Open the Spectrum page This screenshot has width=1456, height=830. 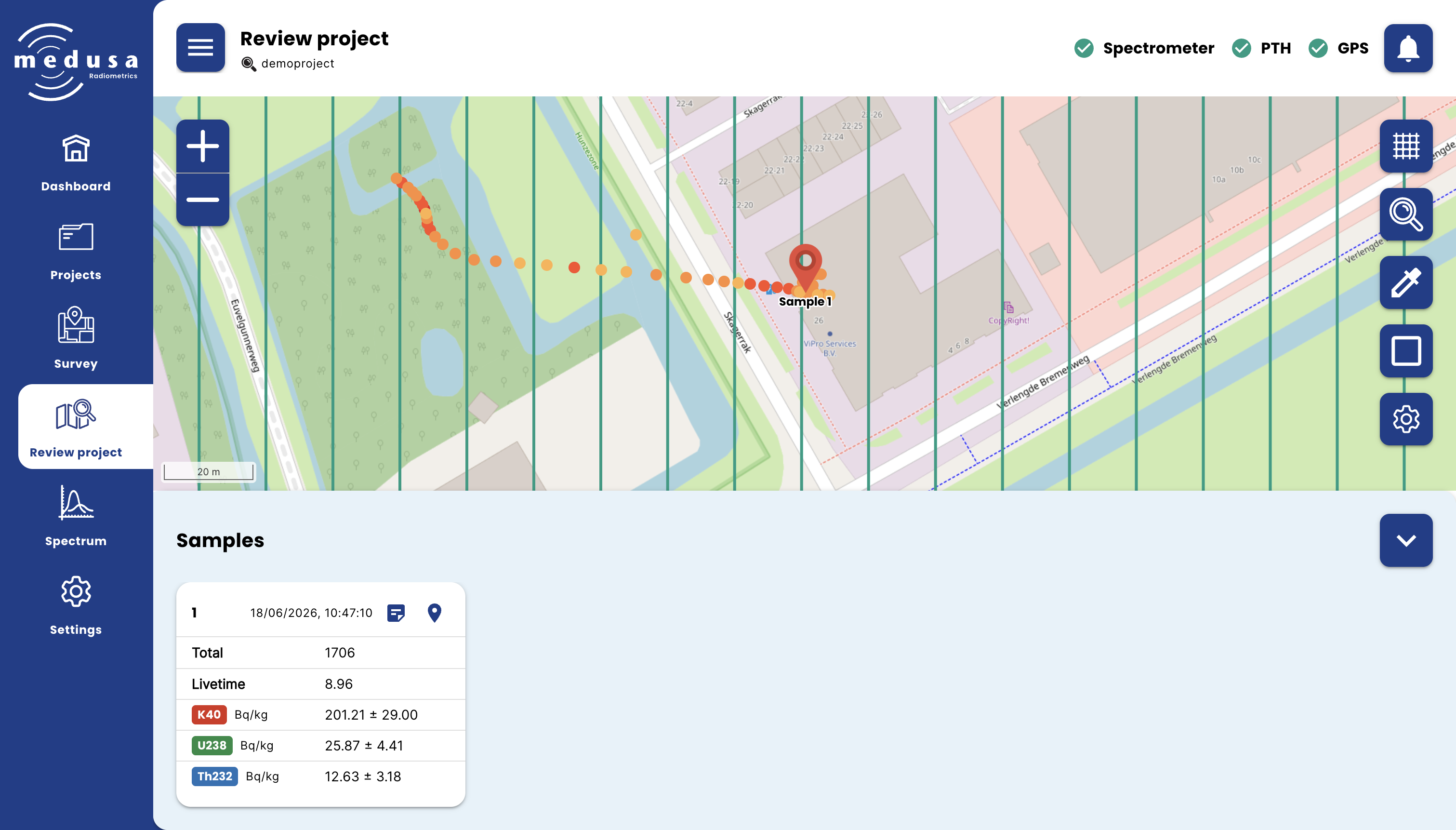pos(76,517)
